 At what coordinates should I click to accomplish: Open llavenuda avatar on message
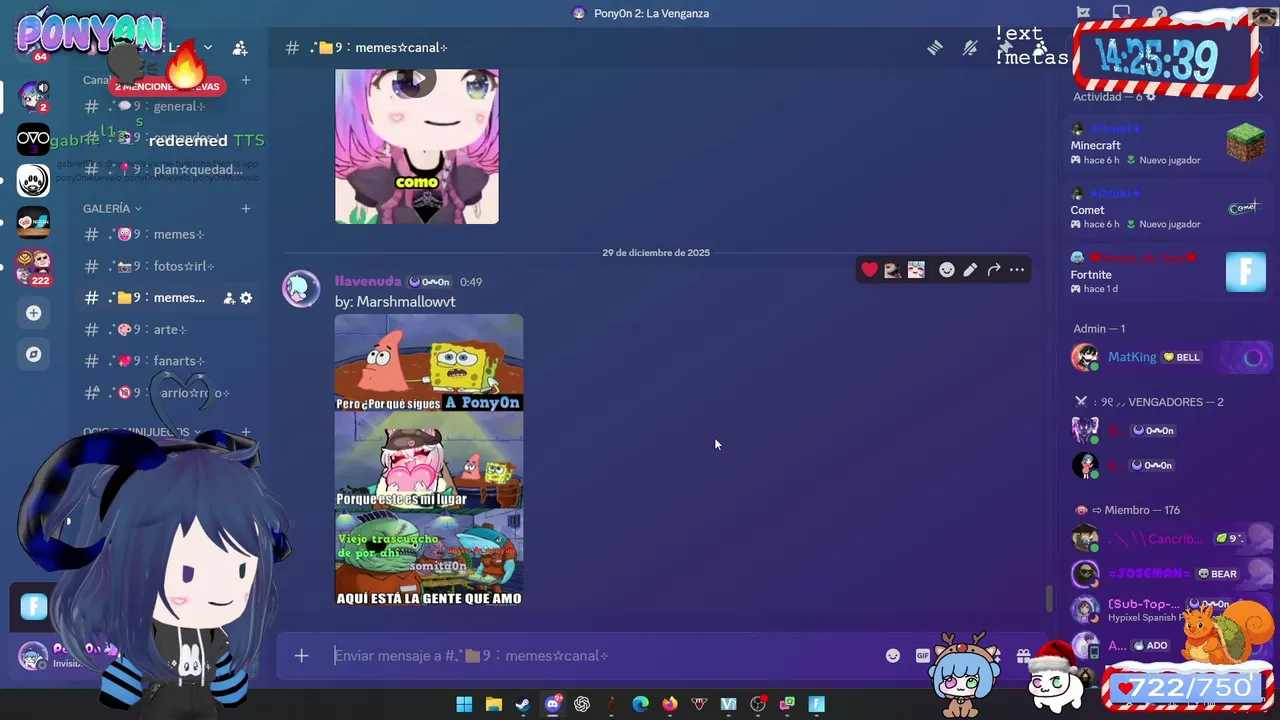tap(301, 289)
